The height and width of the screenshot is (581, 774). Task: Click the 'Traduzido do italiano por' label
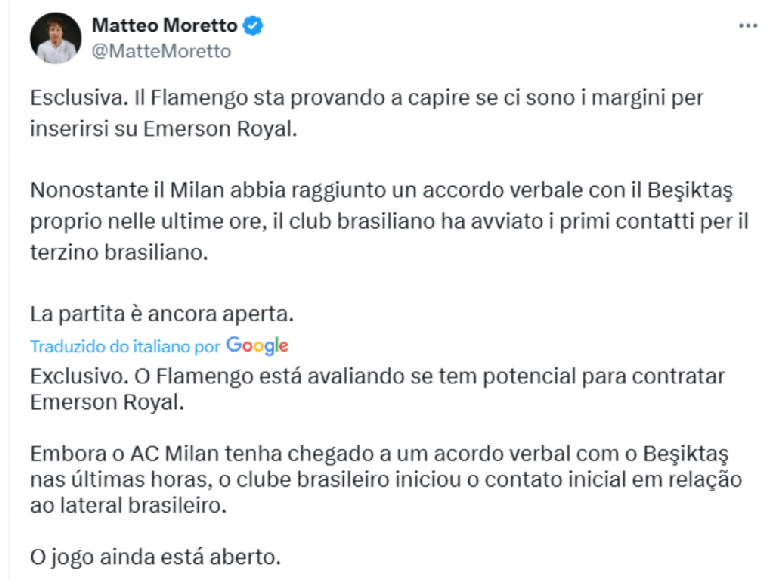pos(125,347)
